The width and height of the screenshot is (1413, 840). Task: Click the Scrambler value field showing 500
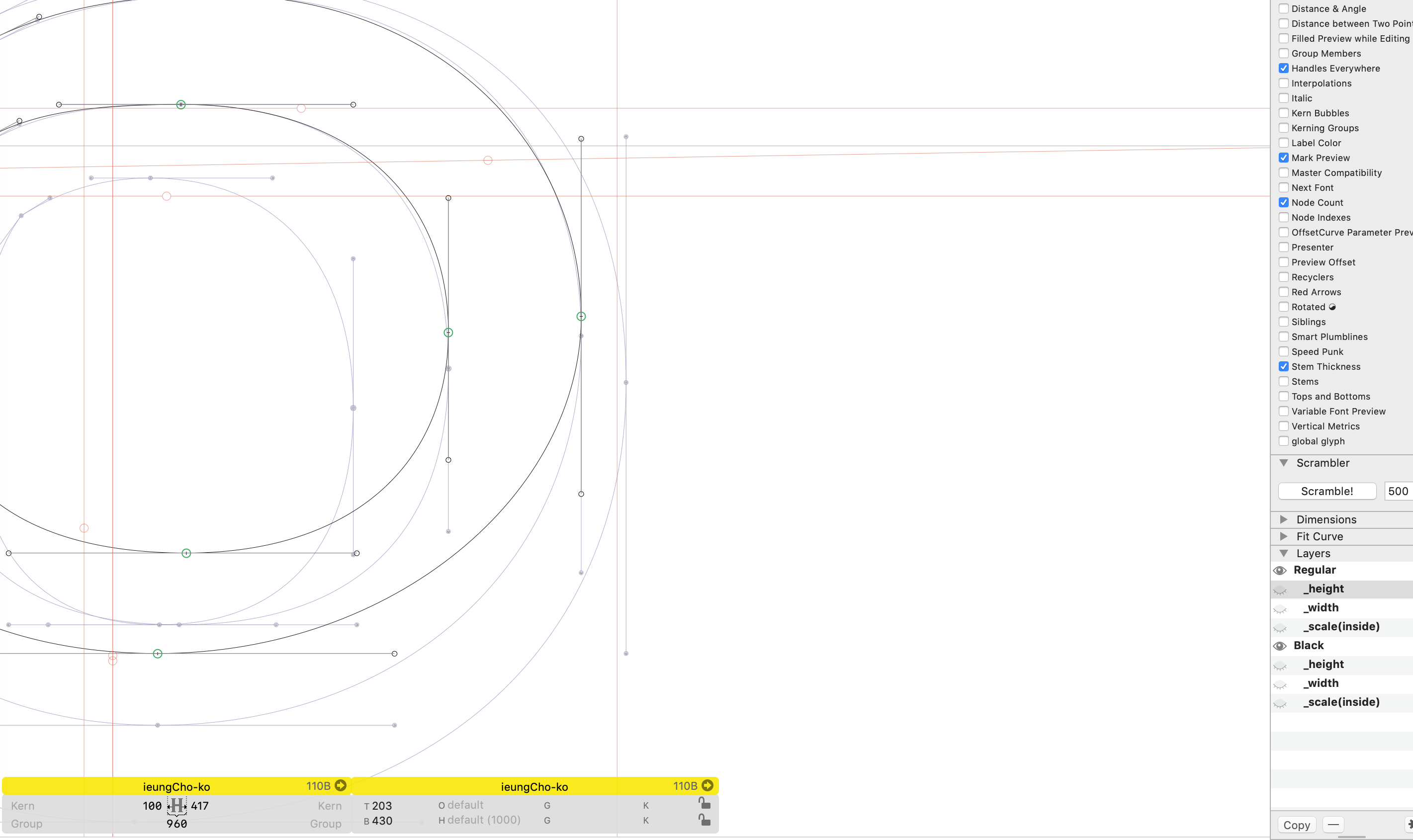(1397, 491)
